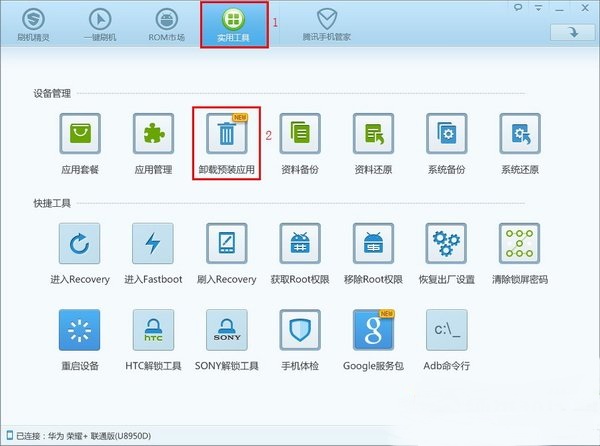Close the 刷机精灵 window

tap(585, 8)
